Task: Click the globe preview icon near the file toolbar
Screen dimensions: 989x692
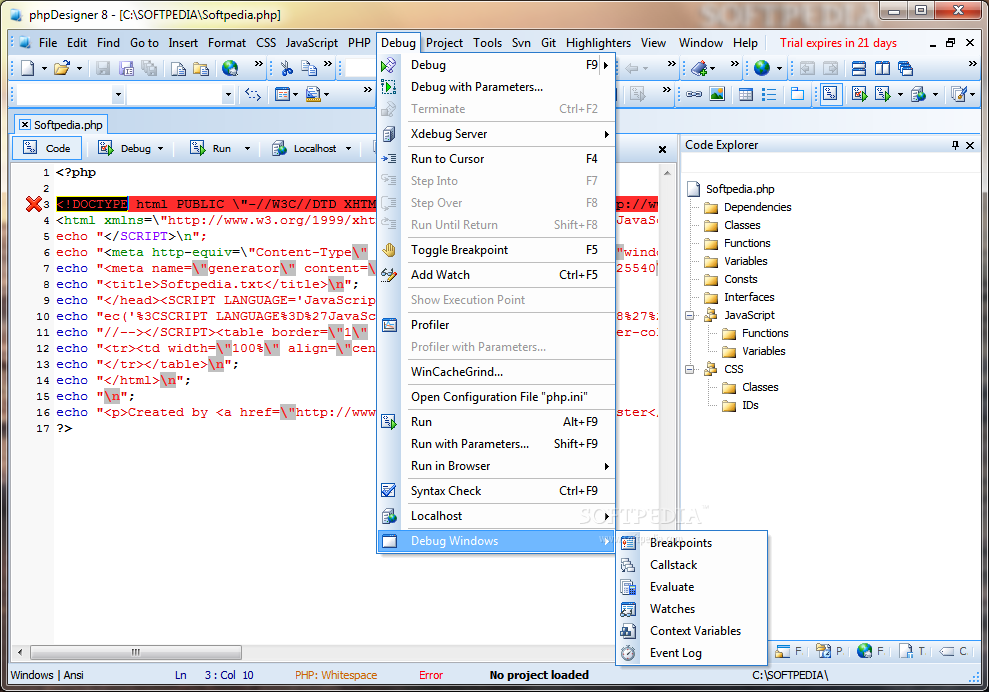Action: pos(230,68)
